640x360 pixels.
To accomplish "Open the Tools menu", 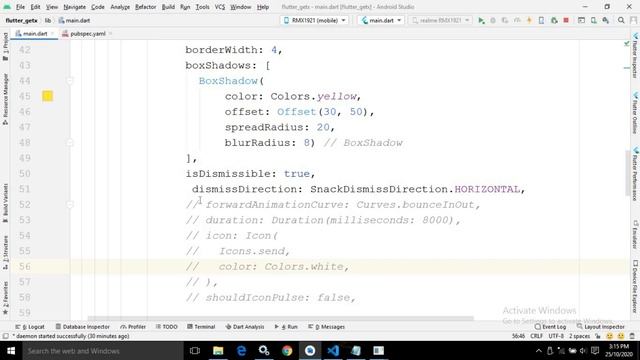I will (202, 7).
